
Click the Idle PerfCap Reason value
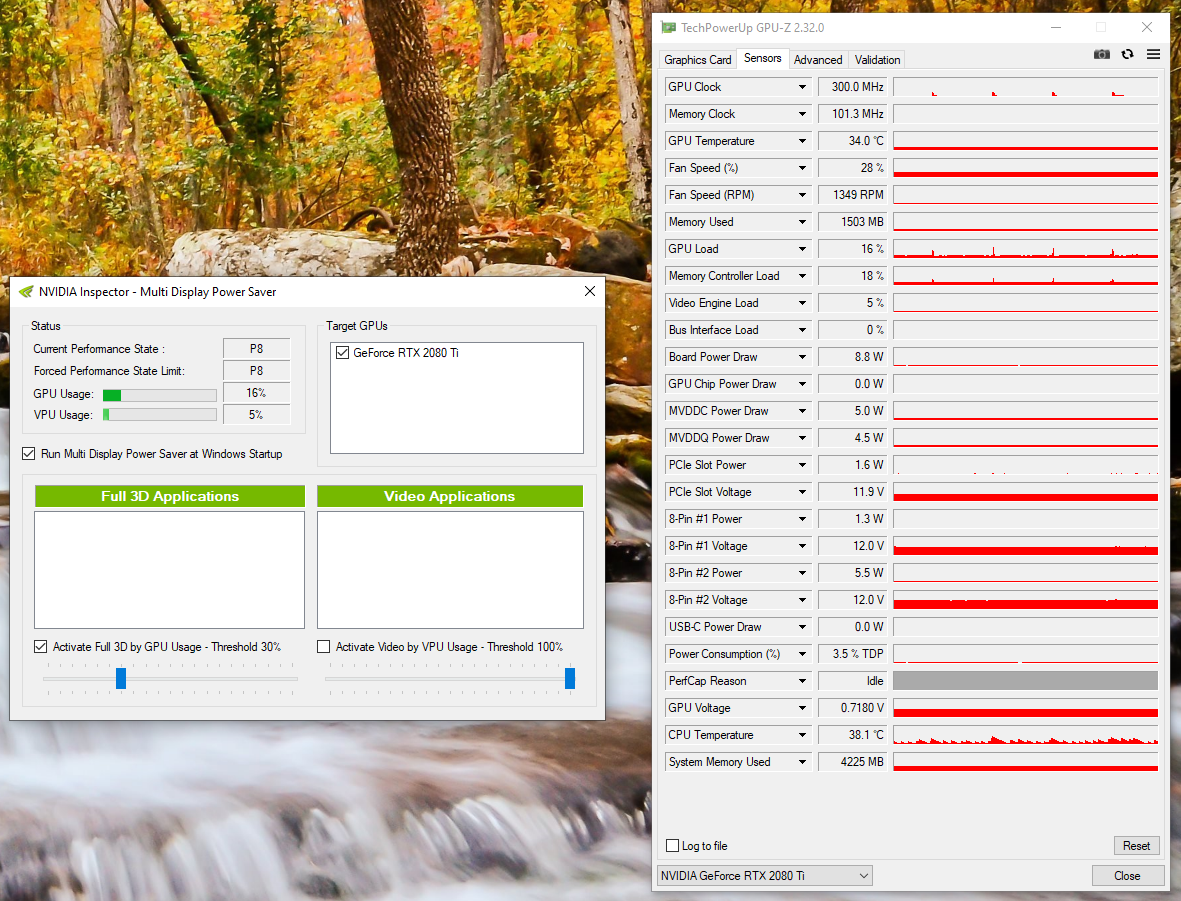click(853, 681)
